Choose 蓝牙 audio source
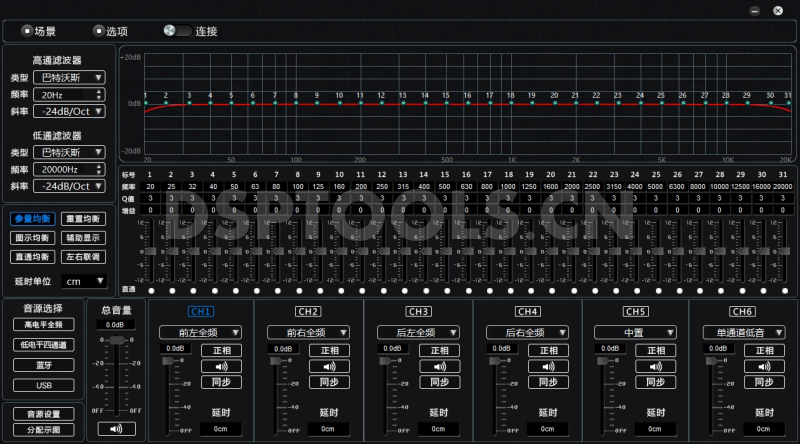This screenshot has width=800, height=444. [x=43, y=365]
